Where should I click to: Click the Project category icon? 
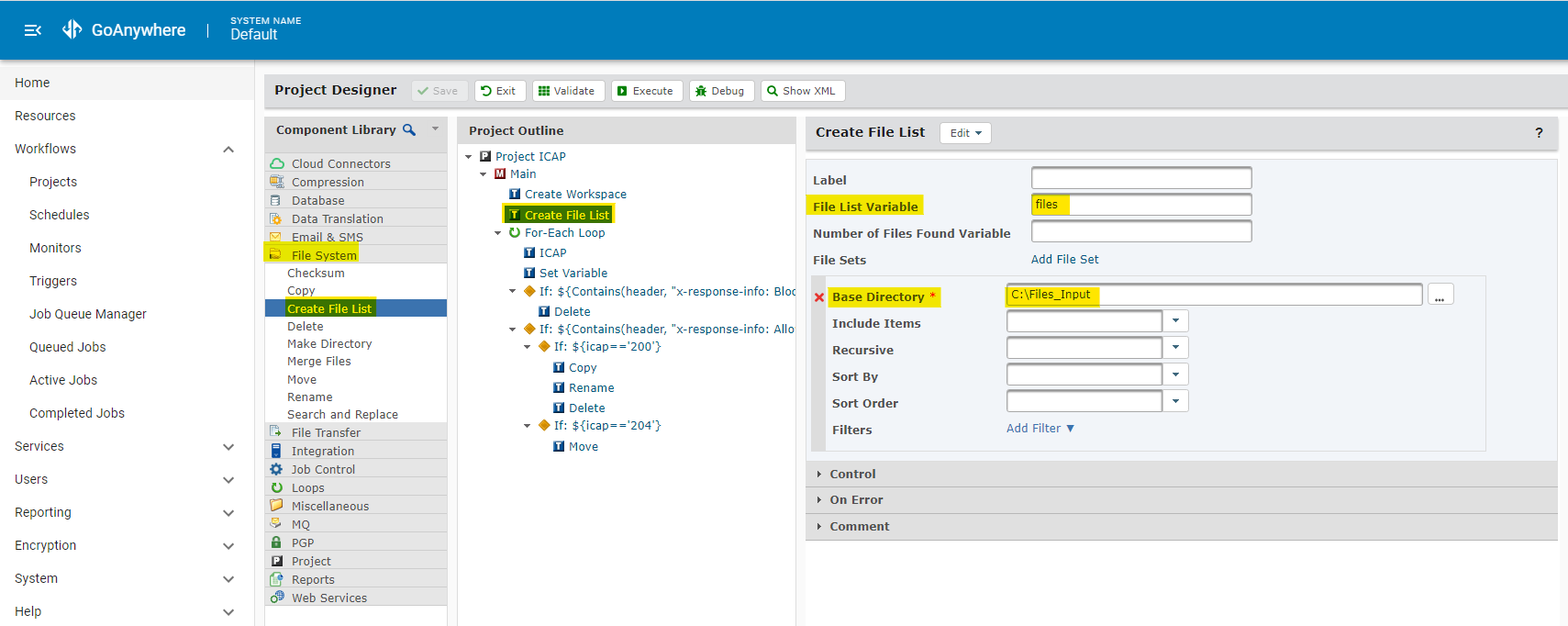(x=276, y=561)
